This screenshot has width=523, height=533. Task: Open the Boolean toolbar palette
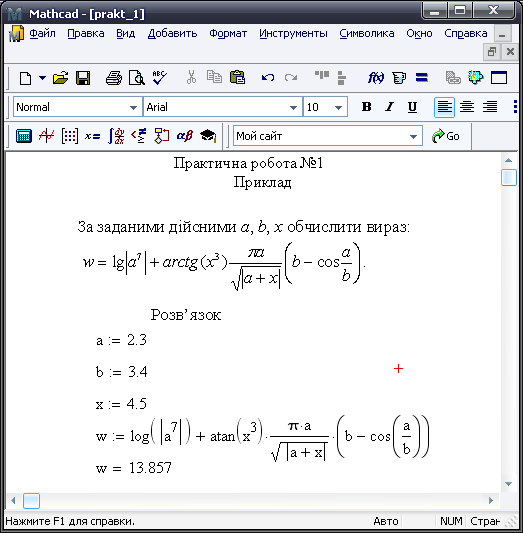tap(139, 136)
